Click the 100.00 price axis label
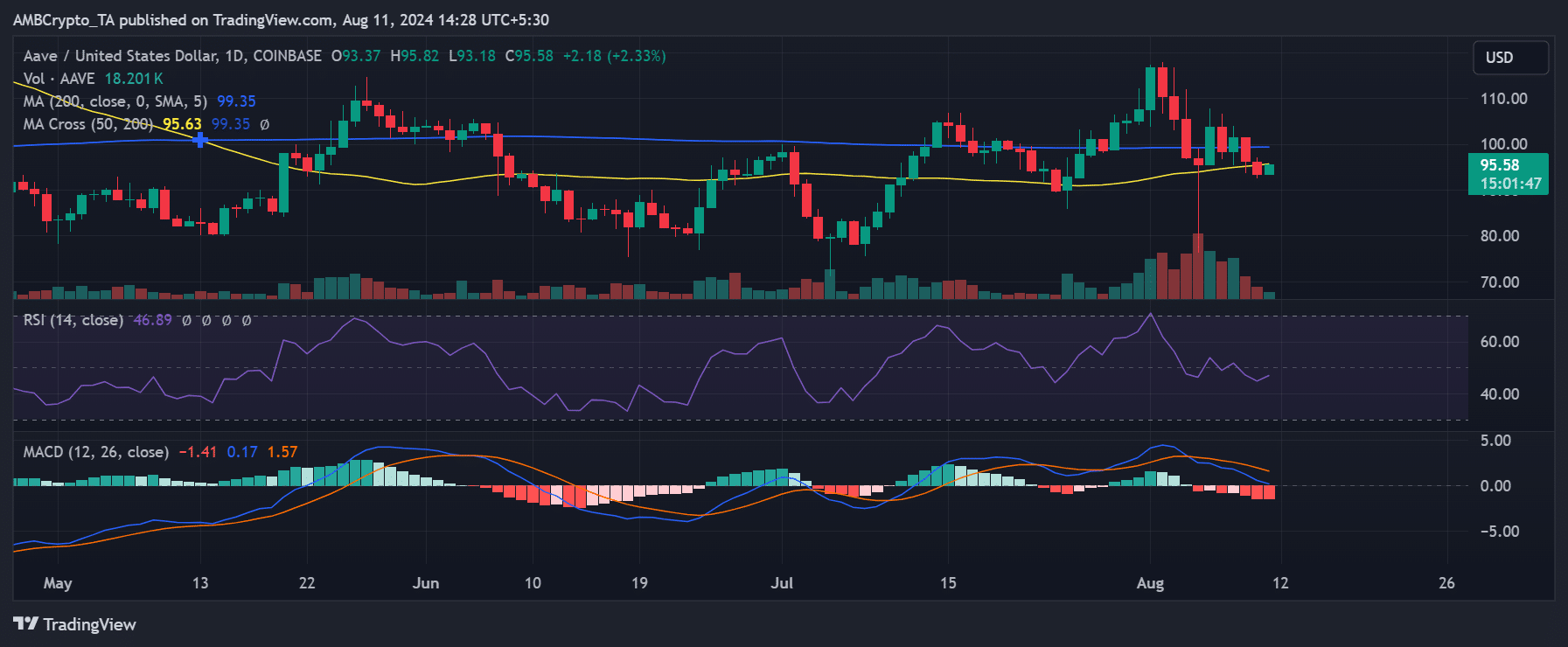 1503,144
